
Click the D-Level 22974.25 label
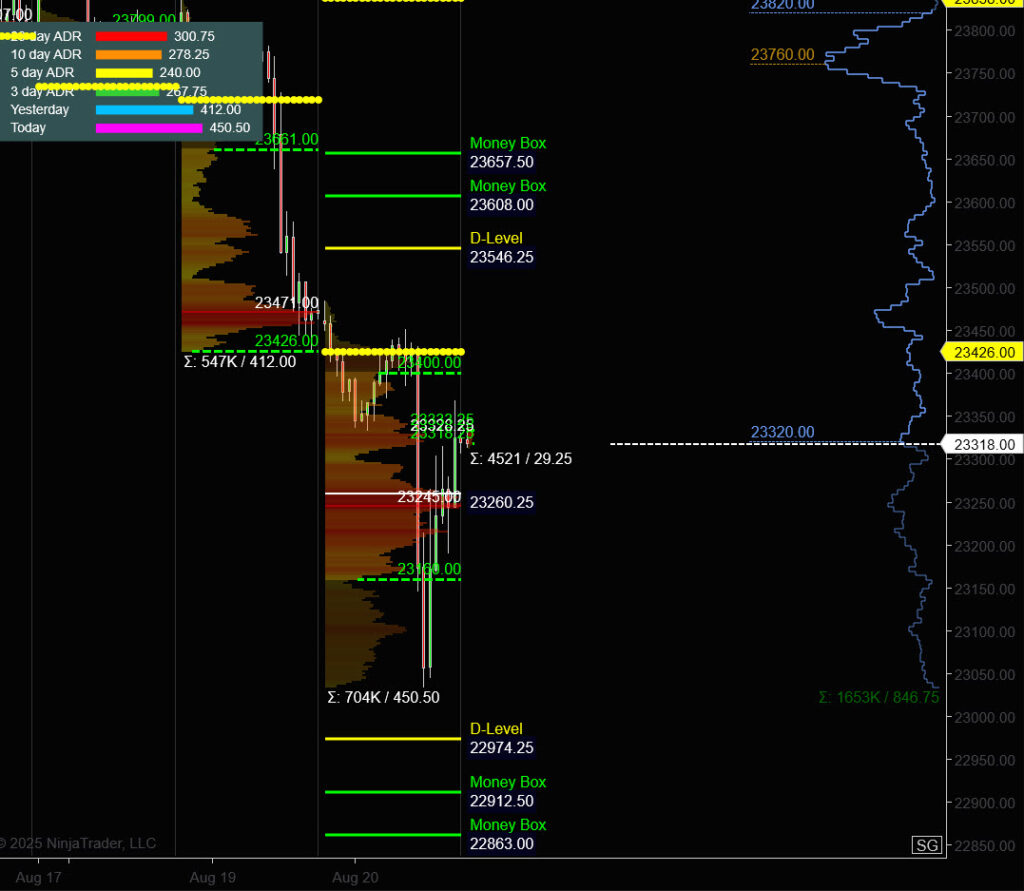(x=501, y=739)
